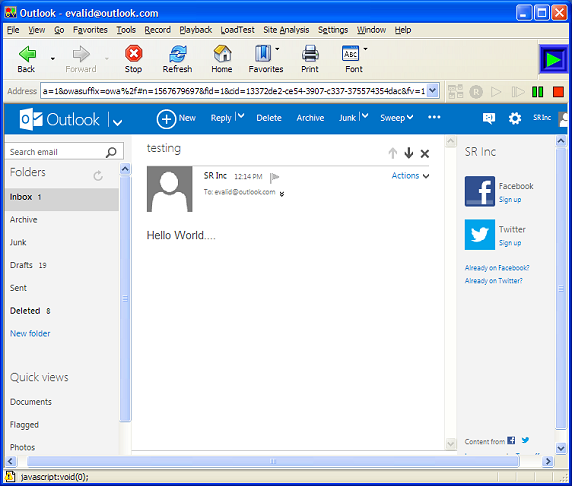Go to the Home page icon
Screen dimensions: 572x486
click(222, 54)
